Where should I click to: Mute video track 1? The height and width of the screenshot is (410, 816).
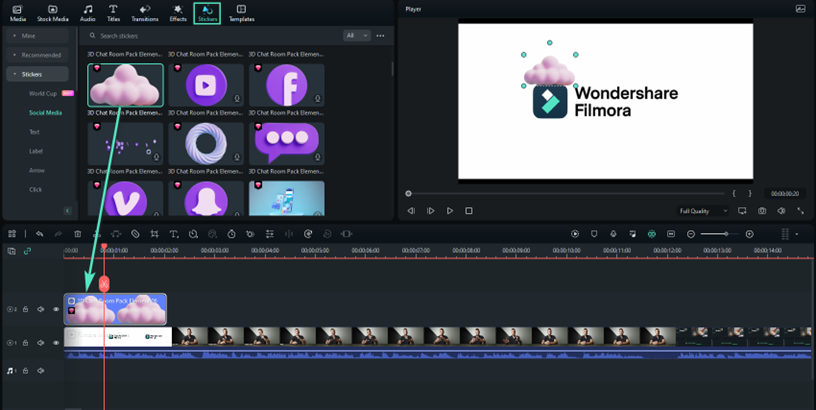click(x=41, y=343)
